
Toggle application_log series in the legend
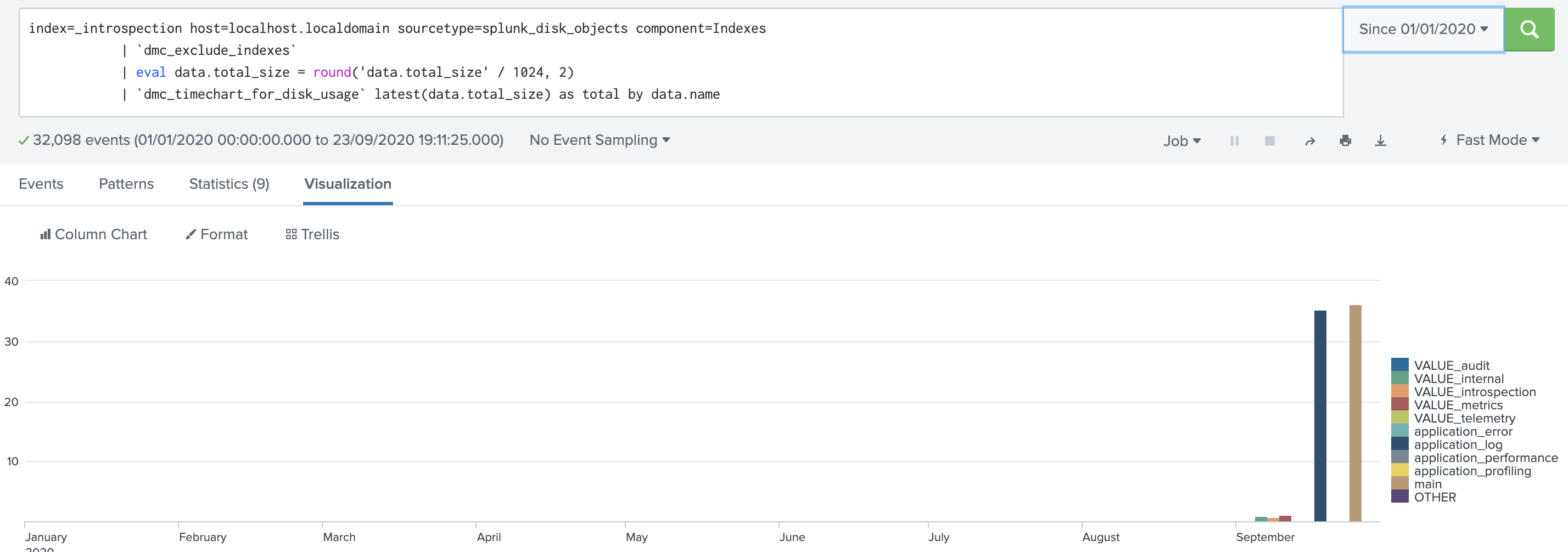(x=1458, y=444)
